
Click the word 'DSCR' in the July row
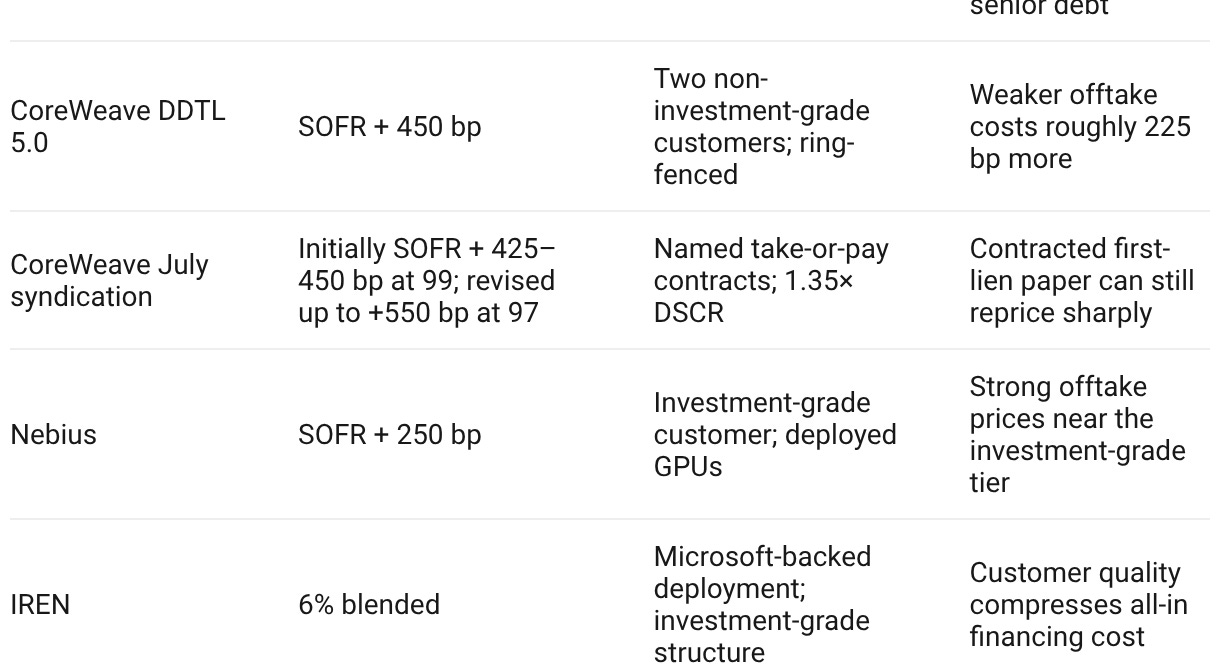click(688, 312)
